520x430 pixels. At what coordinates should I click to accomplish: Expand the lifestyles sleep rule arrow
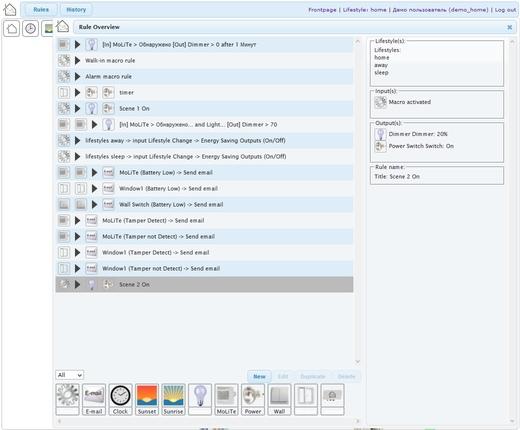(x=77, y=156)
